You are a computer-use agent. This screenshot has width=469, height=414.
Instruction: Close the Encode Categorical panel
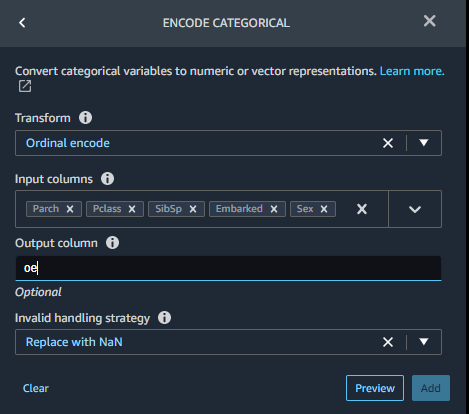click(429, 21)
